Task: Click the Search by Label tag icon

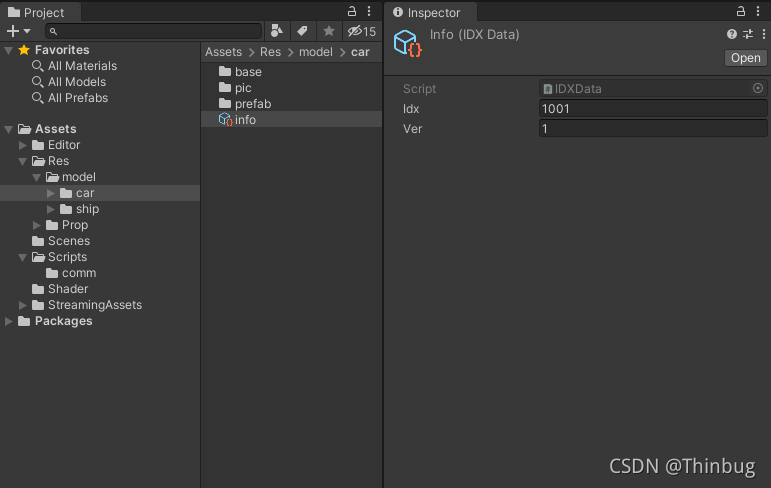Action: [x=302, y=31]
